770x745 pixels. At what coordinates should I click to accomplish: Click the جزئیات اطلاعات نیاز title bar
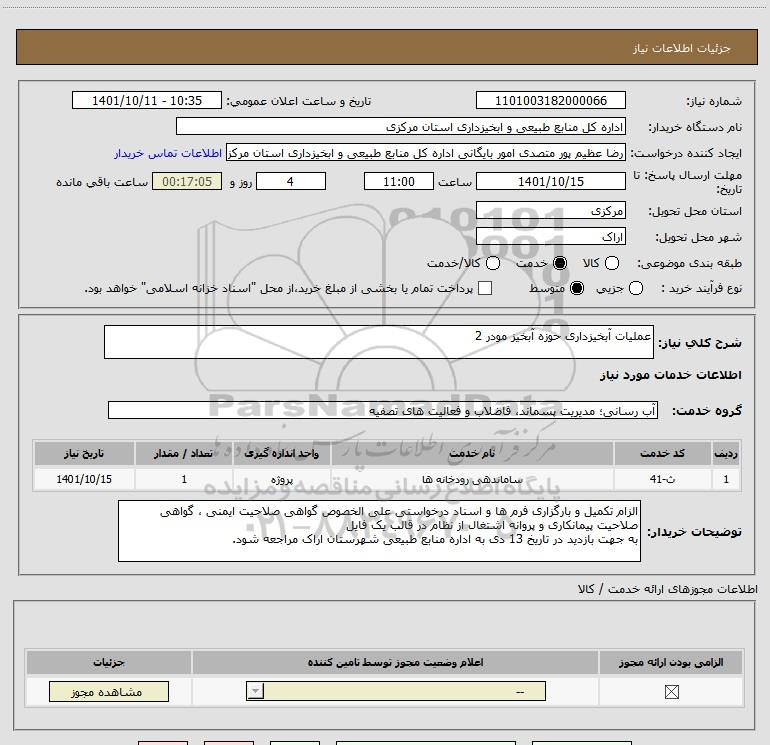(387, 47)
